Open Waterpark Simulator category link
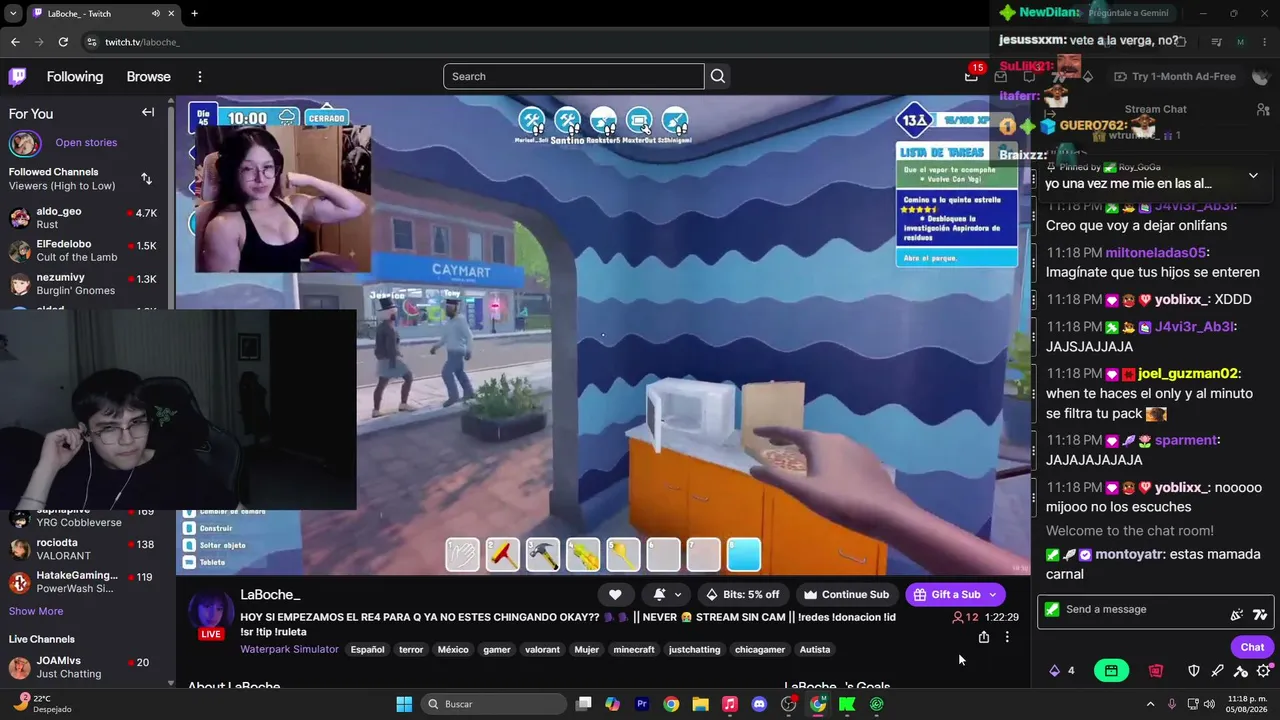The image size is (1280, 720). pos(289,649)
